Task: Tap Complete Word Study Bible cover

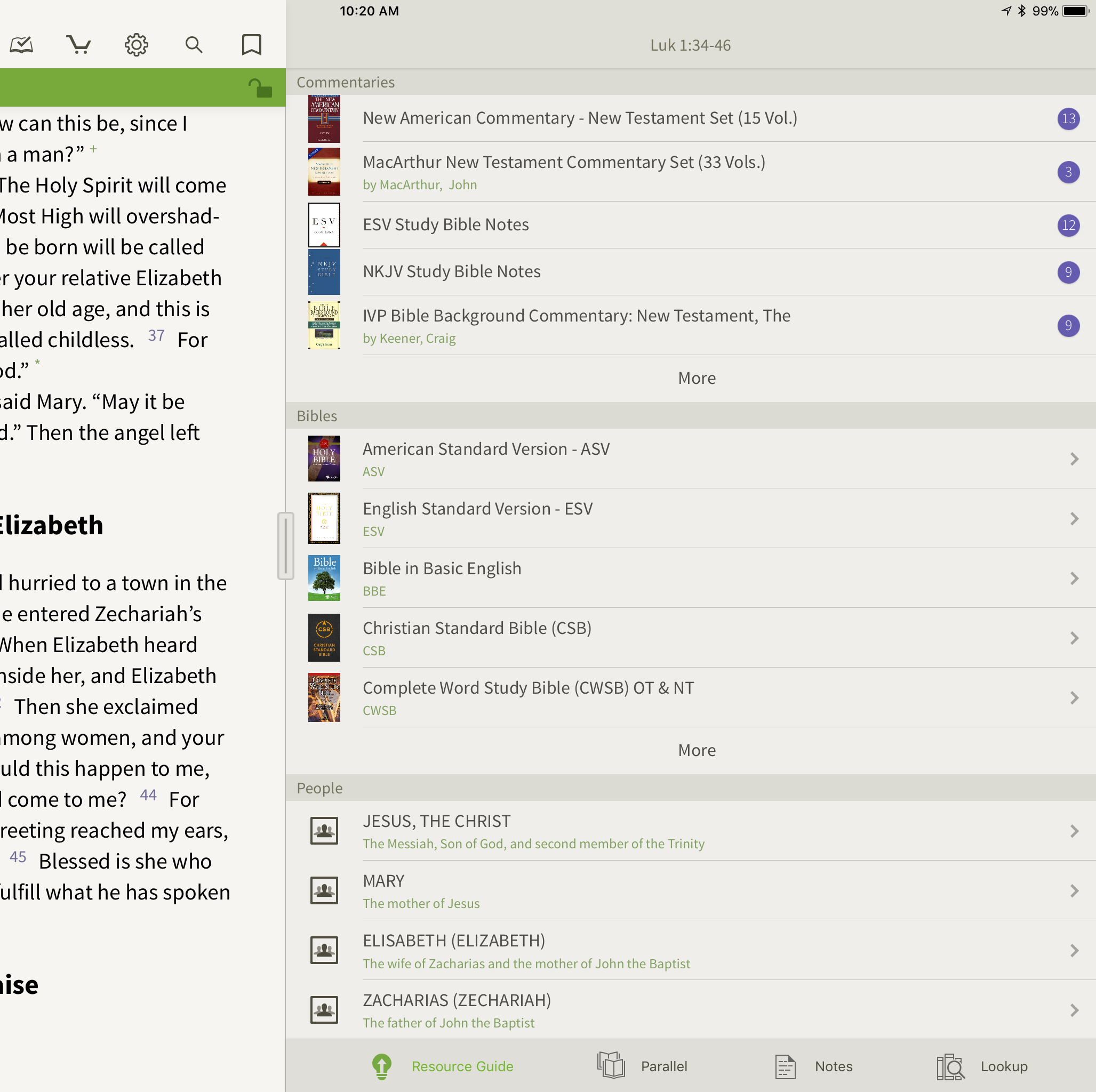Action: coord(324,697)
